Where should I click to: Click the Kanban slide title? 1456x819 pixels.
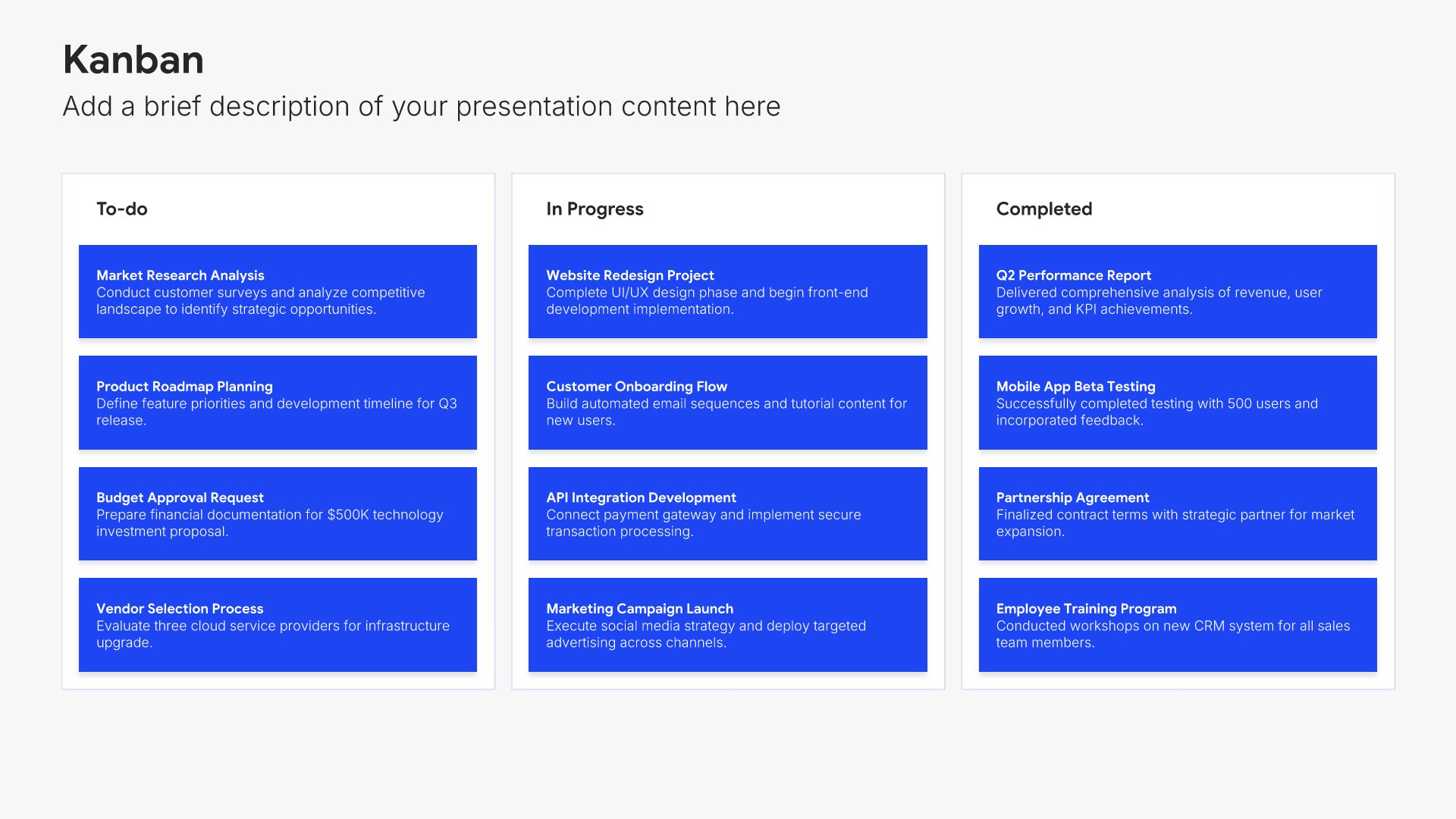(x=133, y=60)
